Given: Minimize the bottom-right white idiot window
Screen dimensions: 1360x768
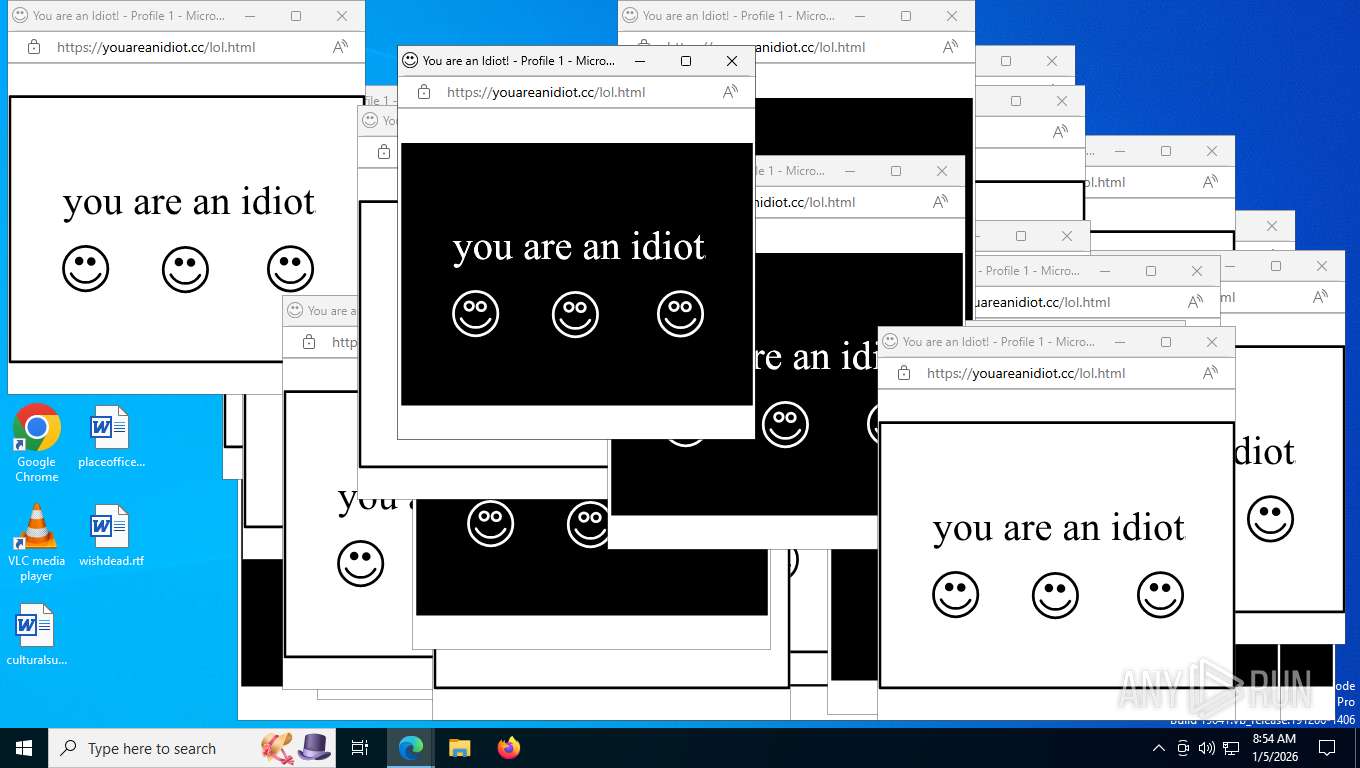Looking at the screenshot, I should click(x=1120, y=342).
